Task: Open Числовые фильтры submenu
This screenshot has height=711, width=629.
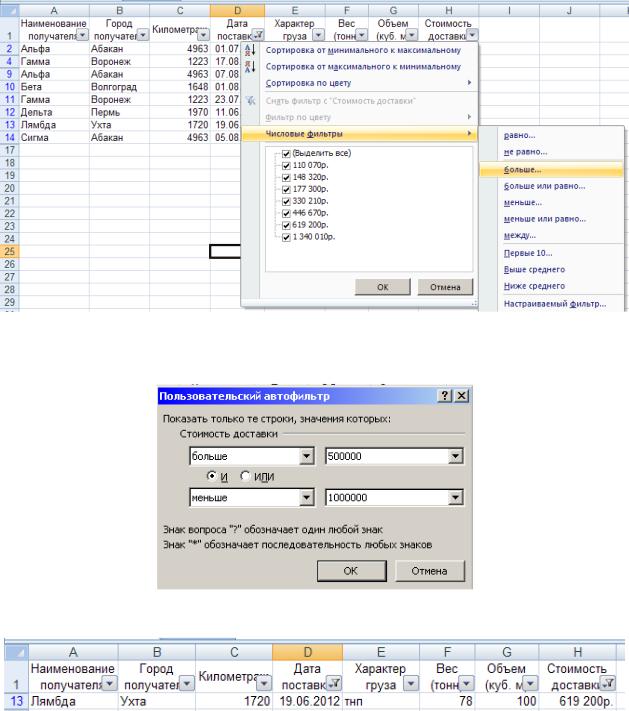Action: point(360,134)
